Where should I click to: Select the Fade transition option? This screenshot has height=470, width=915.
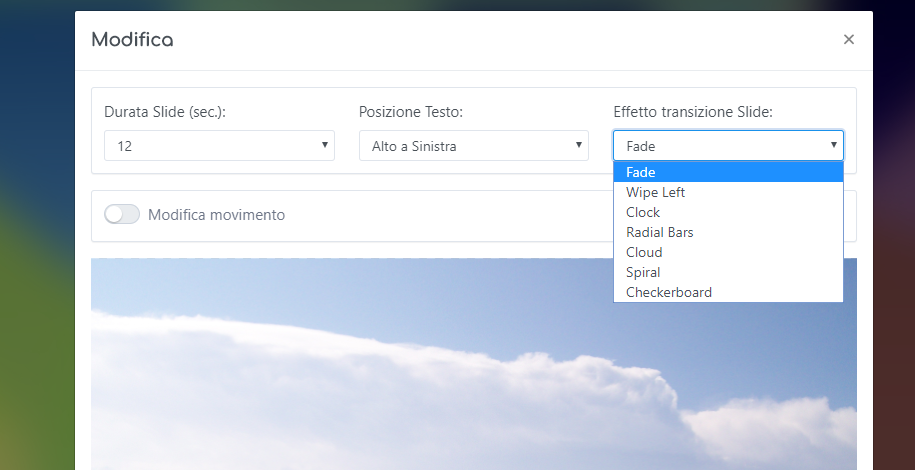click(x=728, y=172)
